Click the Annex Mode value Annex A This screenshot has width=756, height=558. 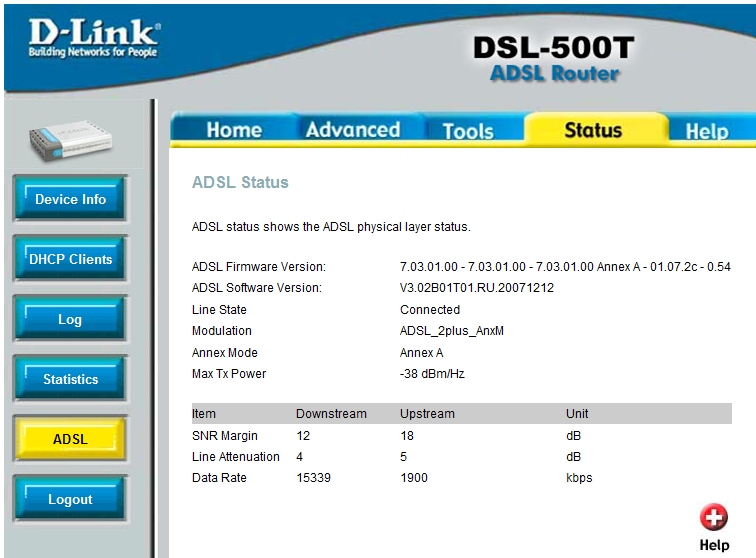click(x=421, y=353)
